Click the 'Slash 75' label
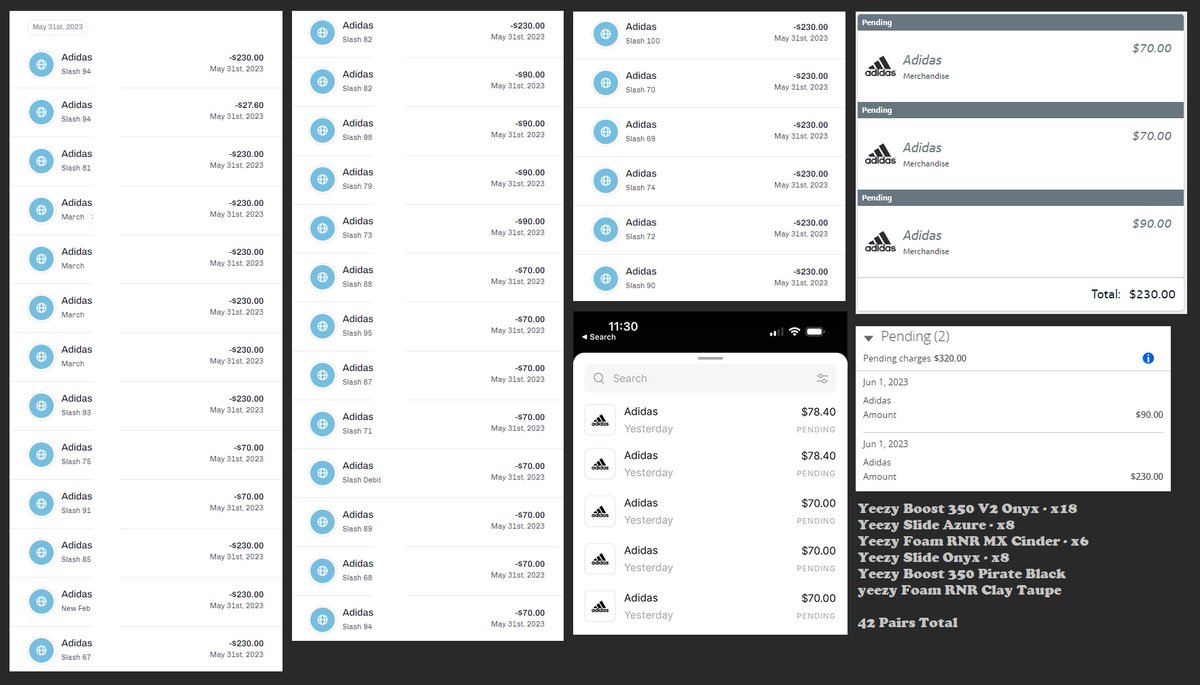 pos(76,461)
